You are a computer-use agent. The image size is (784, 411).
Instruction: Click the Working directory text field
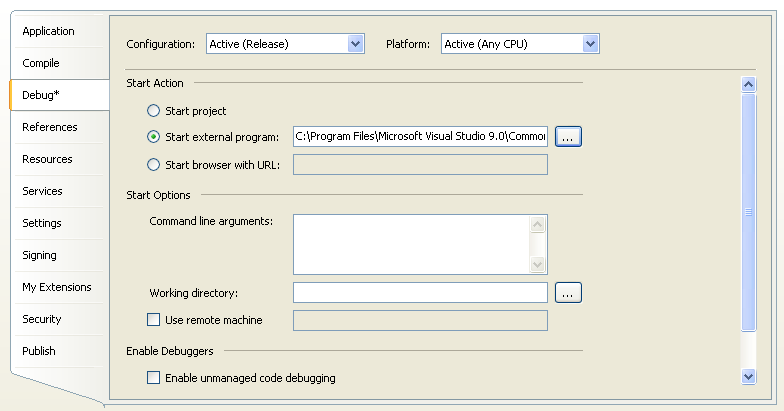pyautogui.click(x=420, y=293)
